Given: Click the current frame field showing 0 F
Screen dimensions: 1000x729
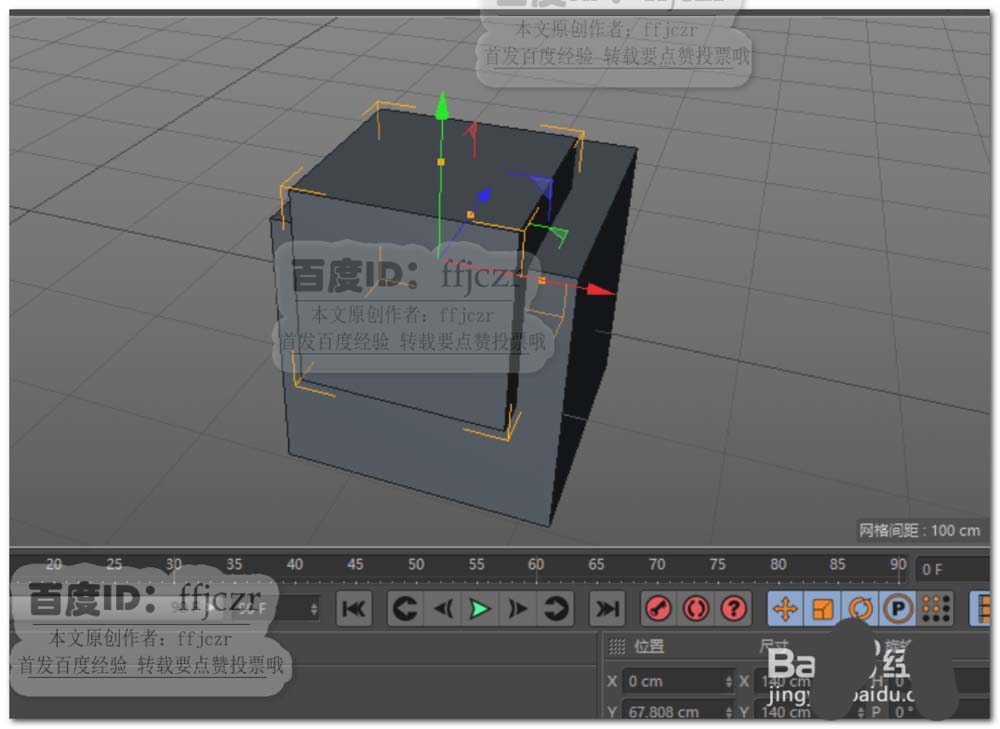Looking at the screenshot, I should point(953,570).
